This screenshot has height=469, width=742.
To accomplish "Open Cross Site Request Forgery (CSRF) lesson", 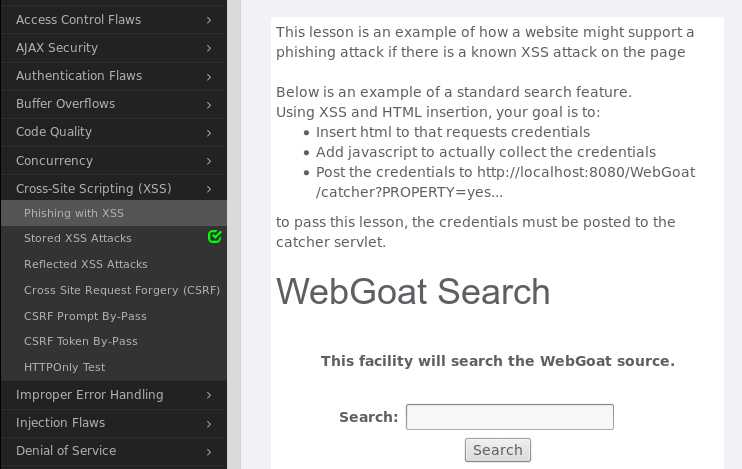I will [122, 290].
